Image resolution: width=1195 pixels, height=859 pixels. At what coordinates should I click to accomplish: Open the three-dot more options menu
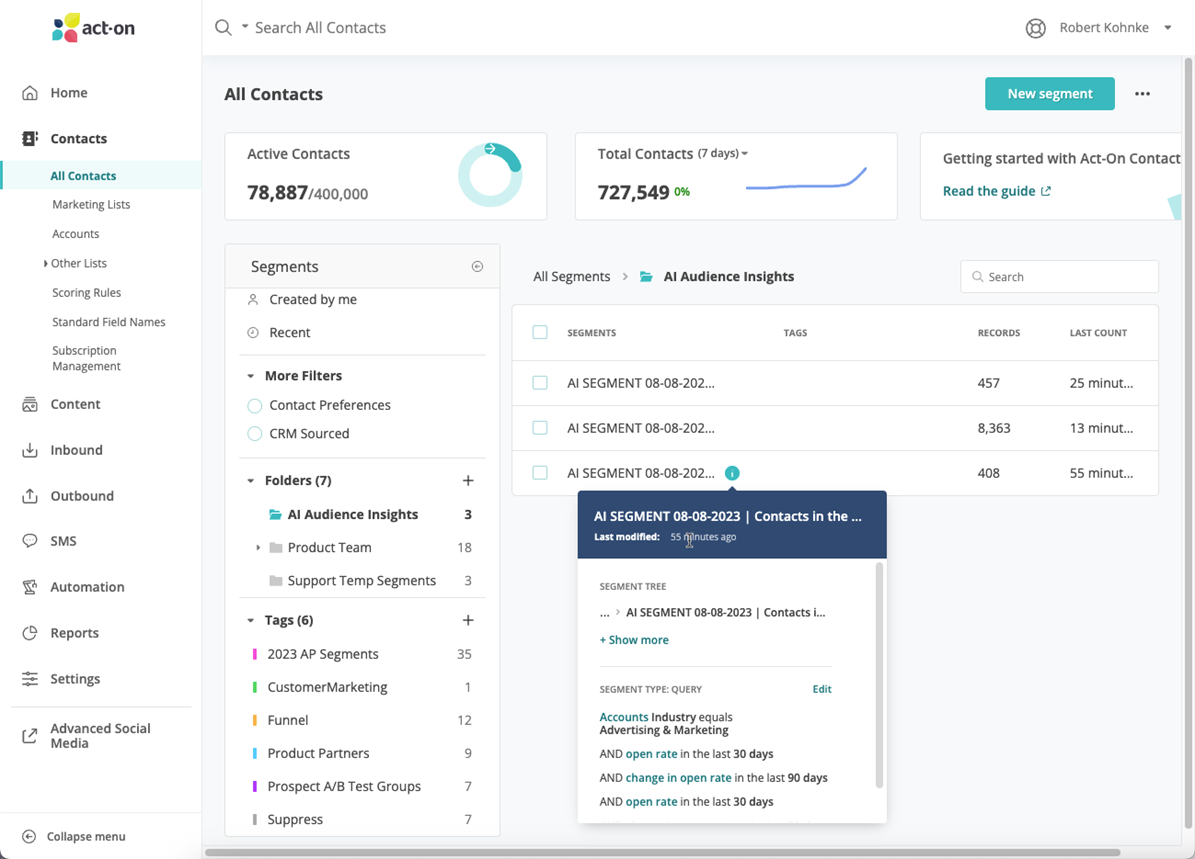click(1142, 94)
